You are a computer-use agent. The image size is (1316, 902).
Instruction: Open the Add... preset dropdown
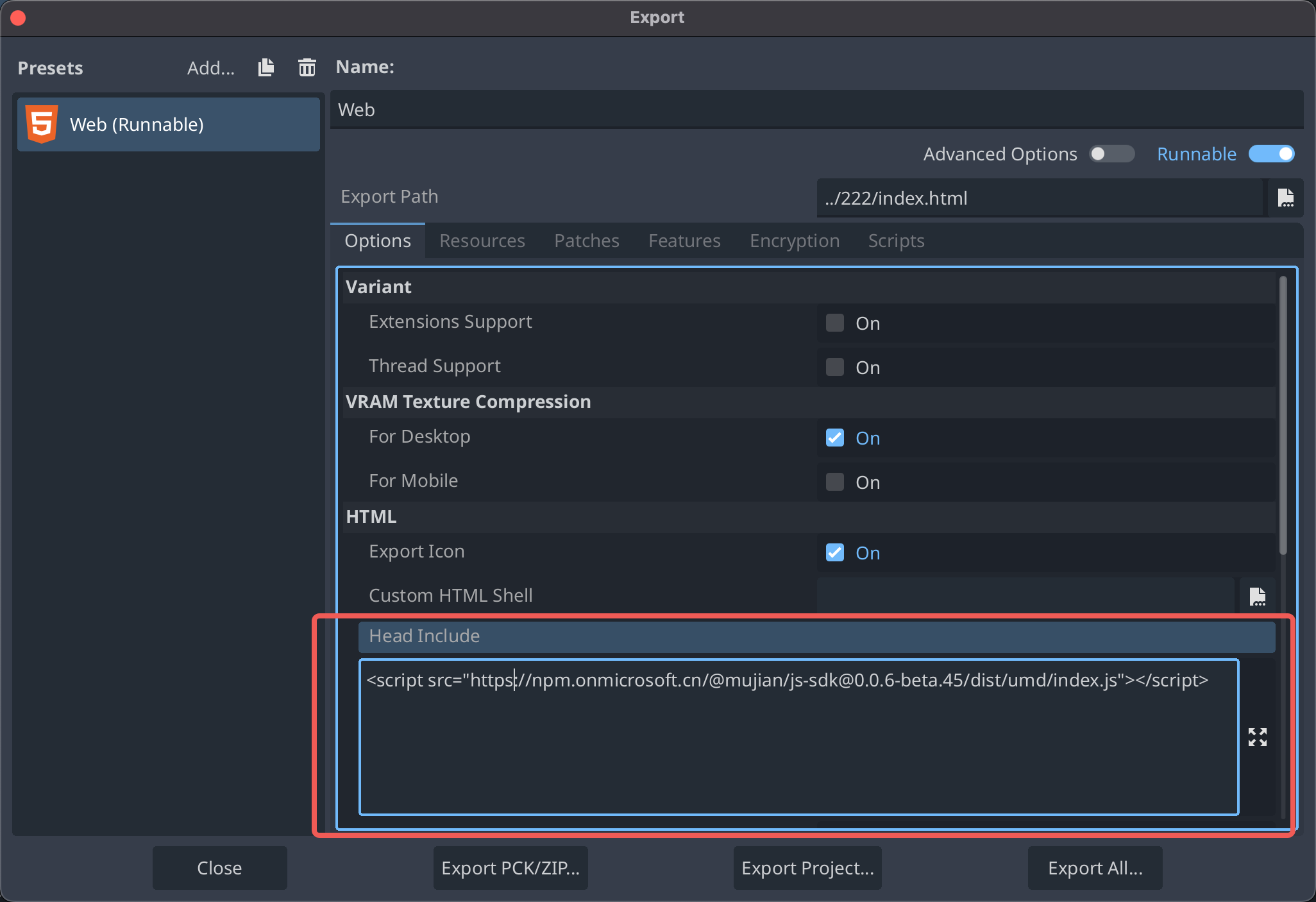pos(210,68)
